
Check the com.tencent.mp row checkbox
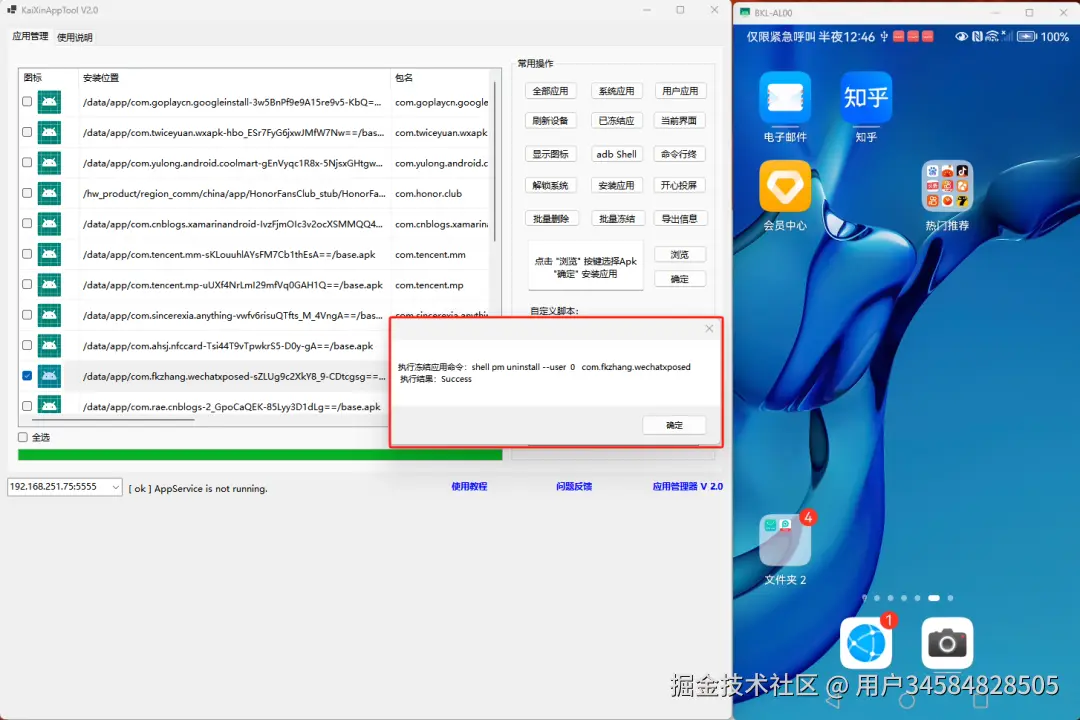point(27,284)
